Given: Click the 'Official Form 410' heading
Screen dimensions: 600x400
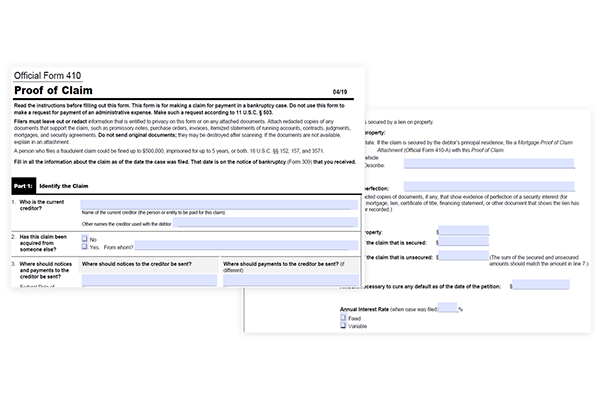Looking at the screenshot, I should (x=47, y=75).
